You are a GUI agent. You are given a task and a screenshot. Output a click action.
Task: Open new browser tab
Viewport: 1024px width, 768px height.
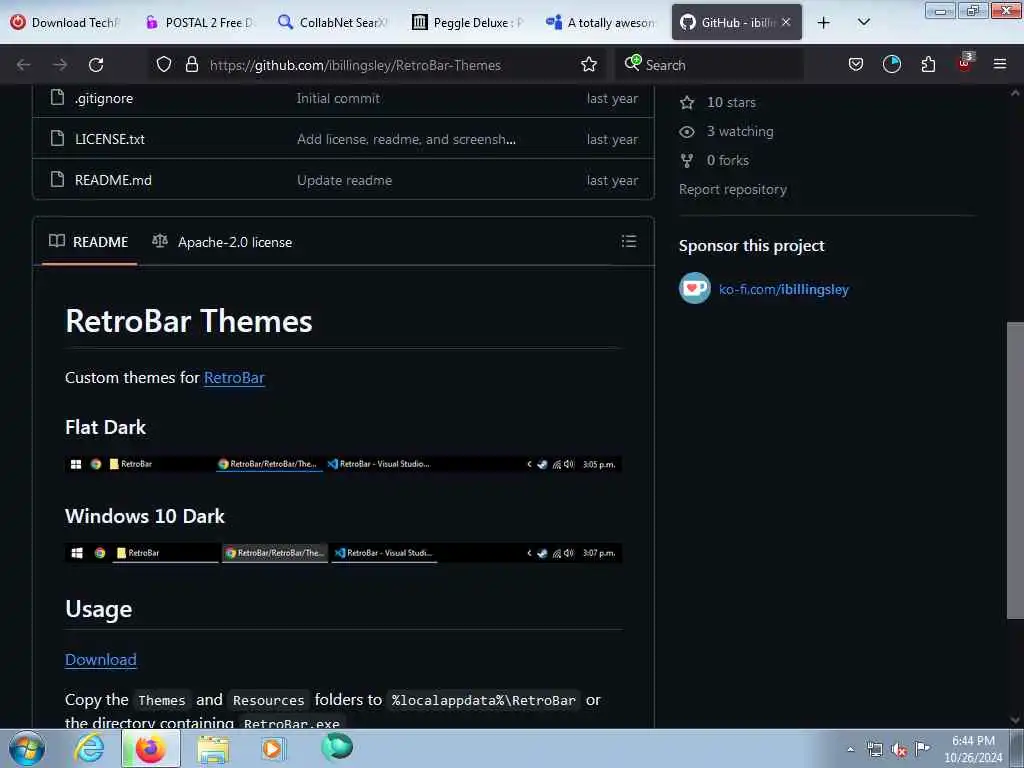(824, 22)
